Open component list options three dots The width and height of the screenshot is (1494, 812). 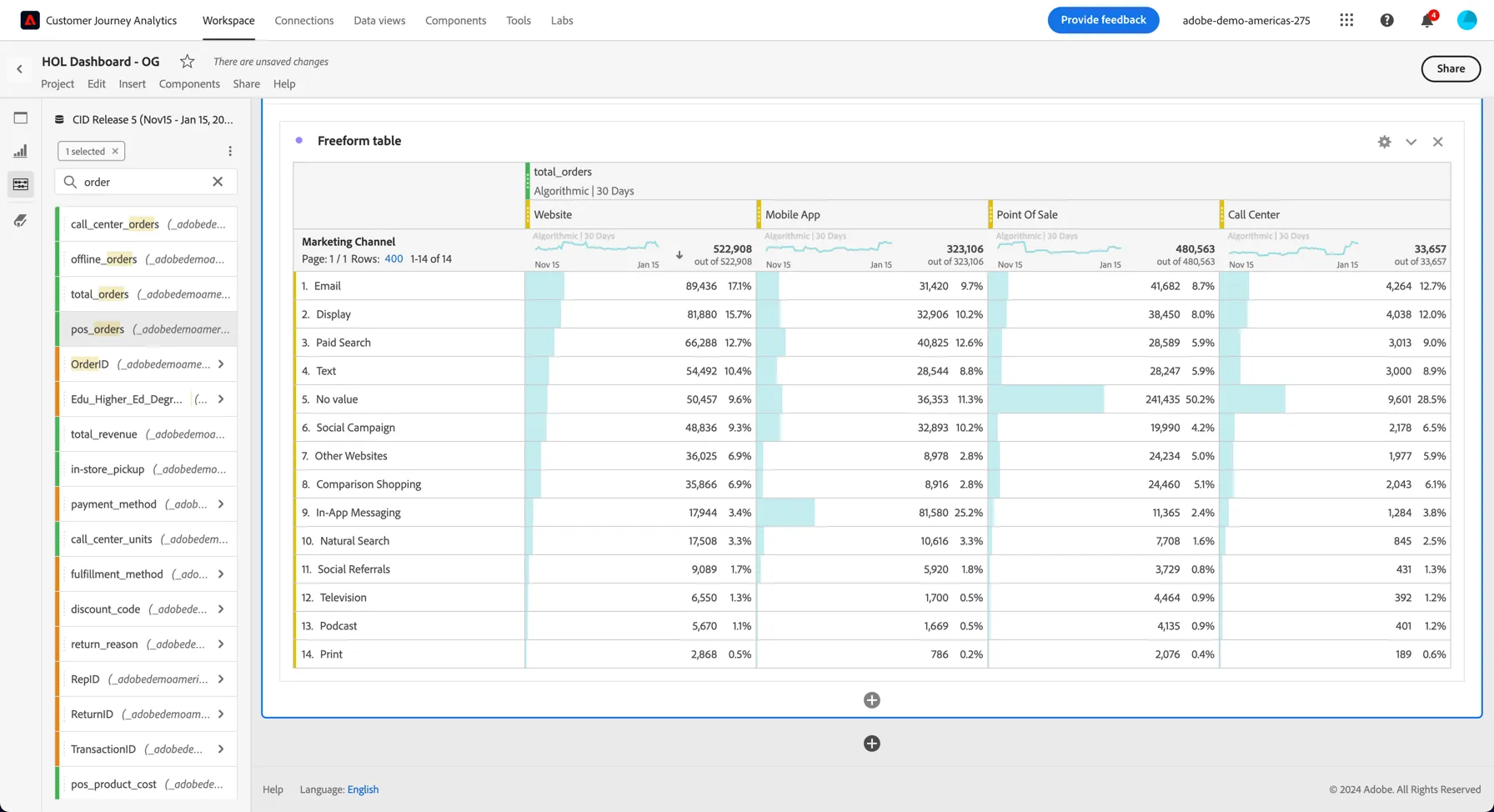coord(230,151)
